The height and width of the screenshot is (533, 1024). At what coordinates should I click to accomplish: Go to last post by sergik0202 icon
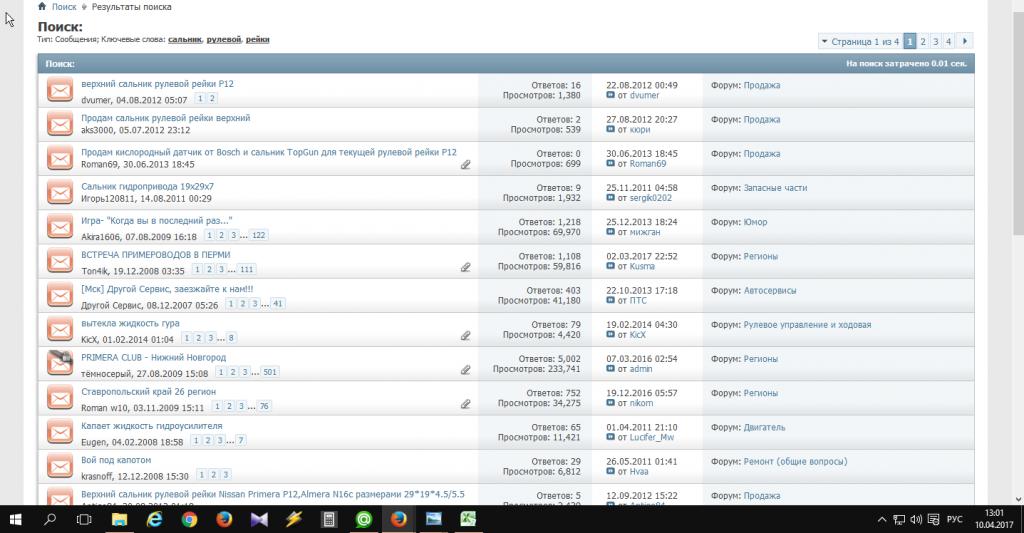click(611, 198)
